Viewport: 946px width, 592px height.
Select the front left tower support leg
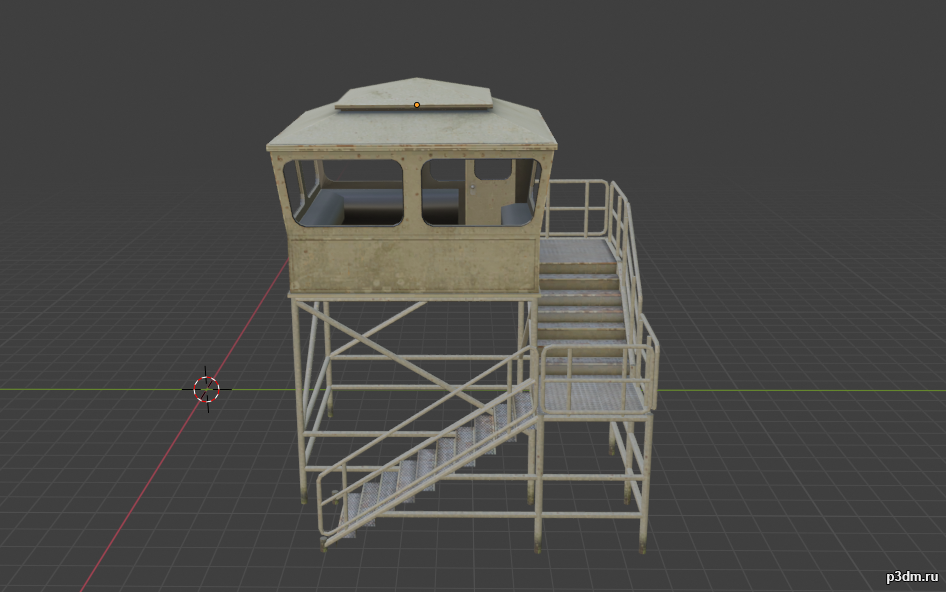302,400
